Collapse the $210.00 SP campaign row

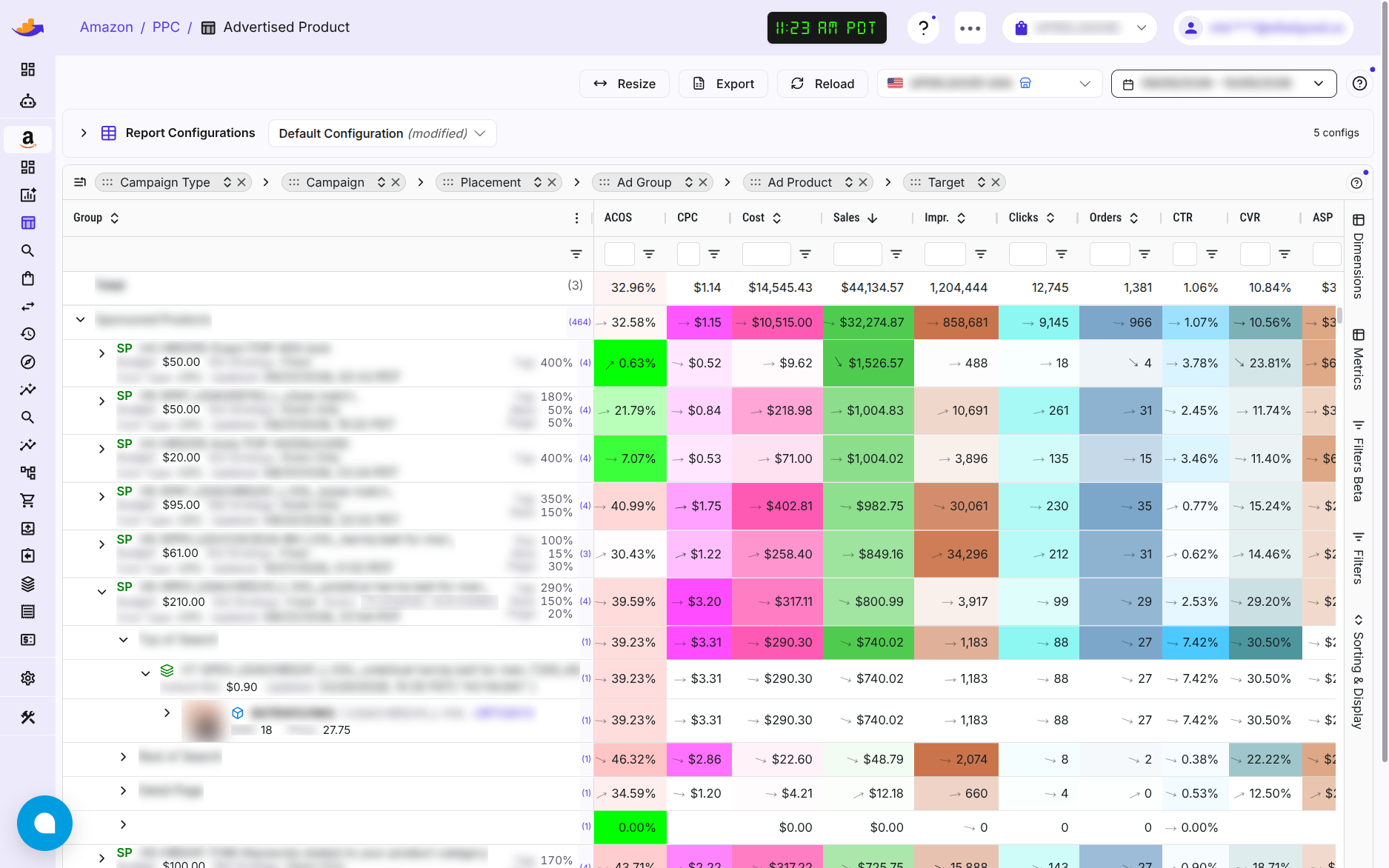(x=101, y=592)
